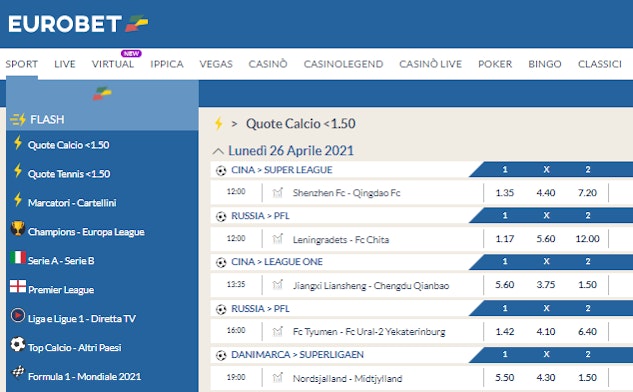Open the CASINOLEGEND tab
The width and height of the screenshot is (633, 392).
pyautogui.click(x=344, y=64)
